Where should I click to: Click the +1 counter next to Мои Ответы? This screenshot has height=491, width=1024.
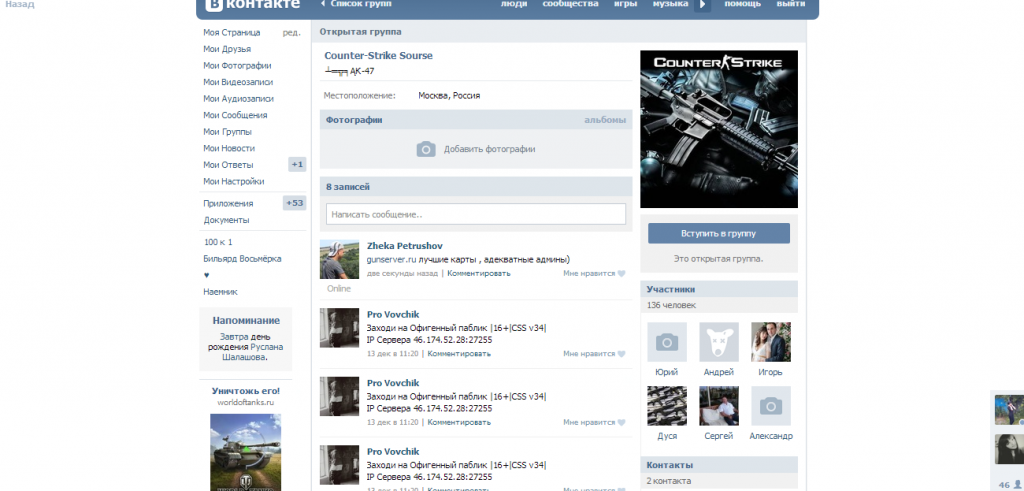tap(297, 164)
